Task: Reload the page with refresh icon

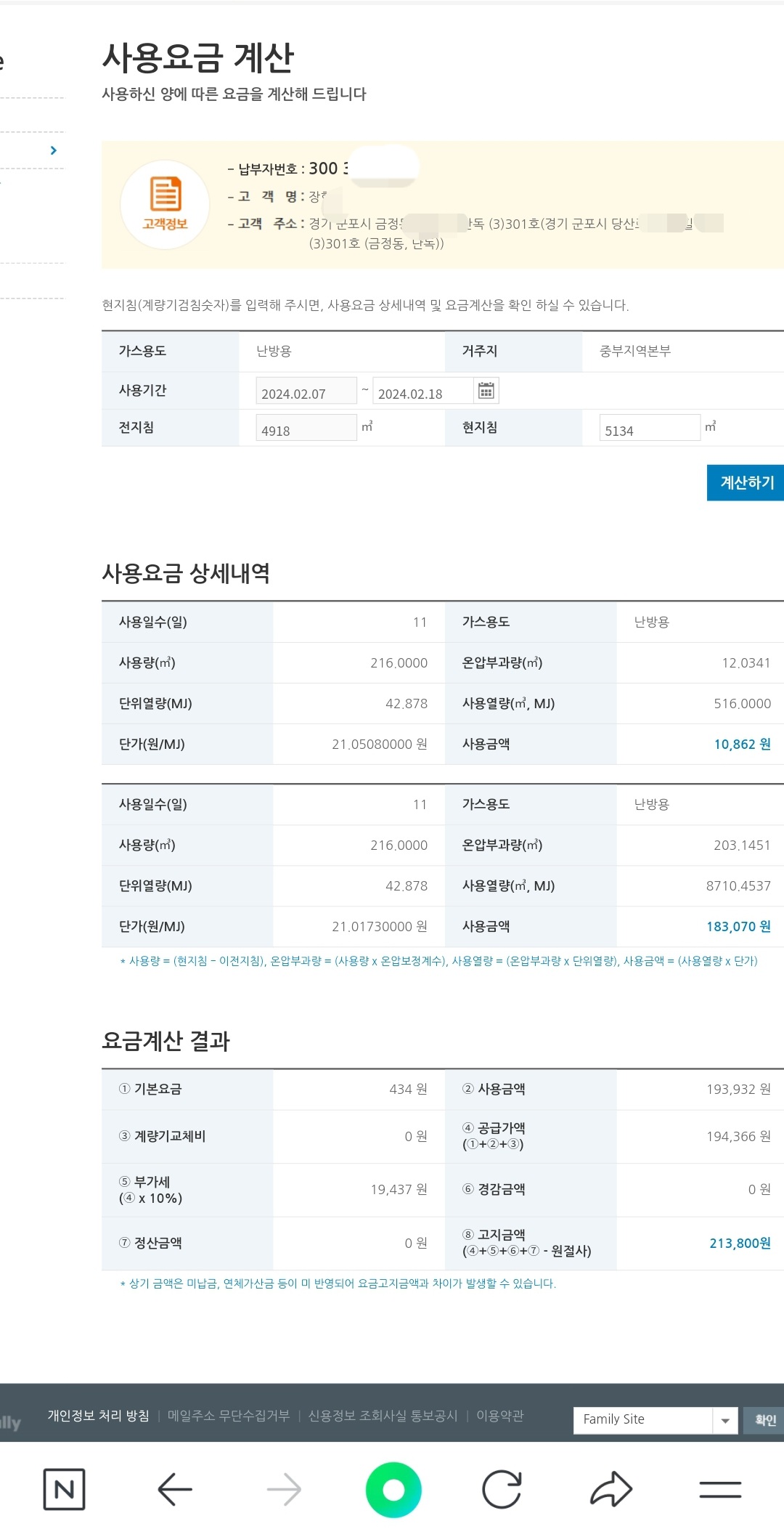Action: pos(502,1489)
